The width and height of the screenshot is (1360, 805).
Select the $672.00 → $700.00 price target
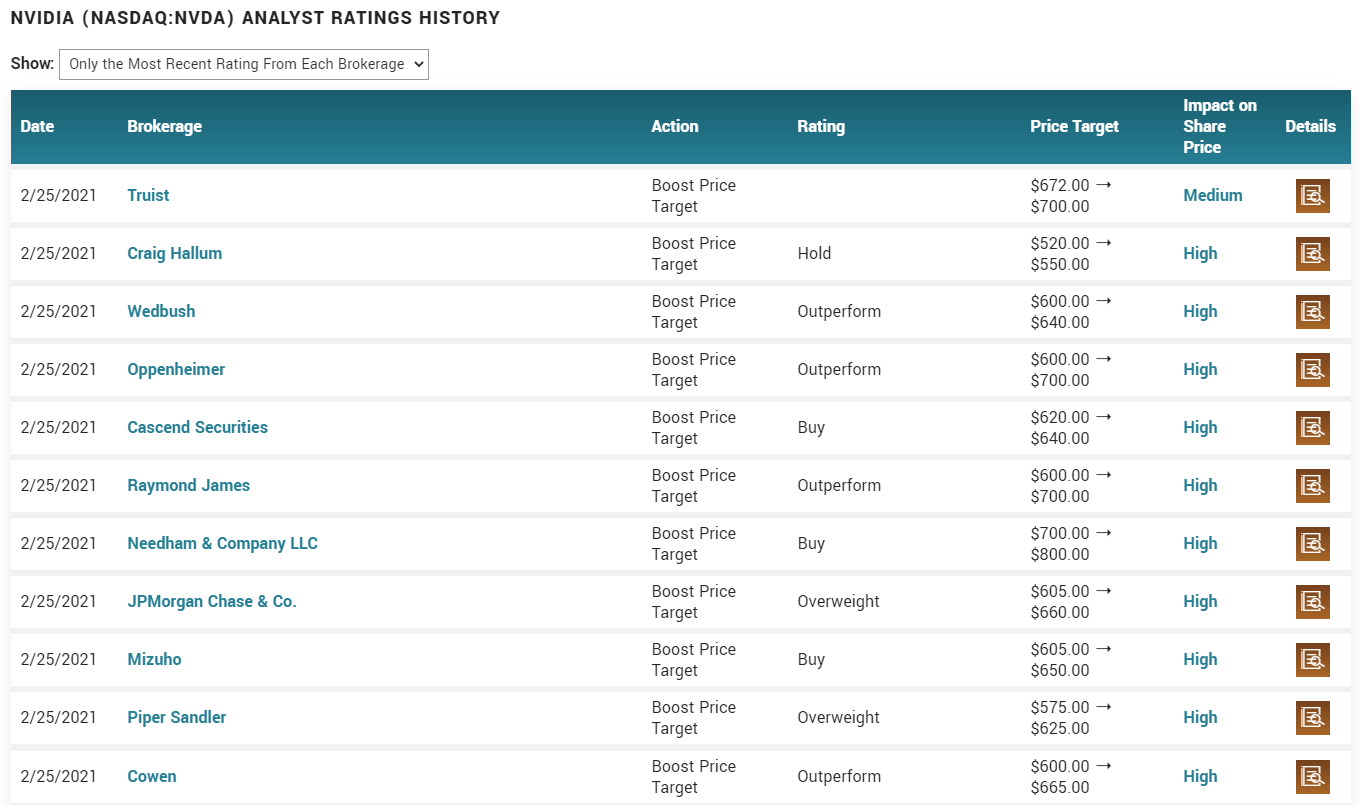(x=1071, y=196)
